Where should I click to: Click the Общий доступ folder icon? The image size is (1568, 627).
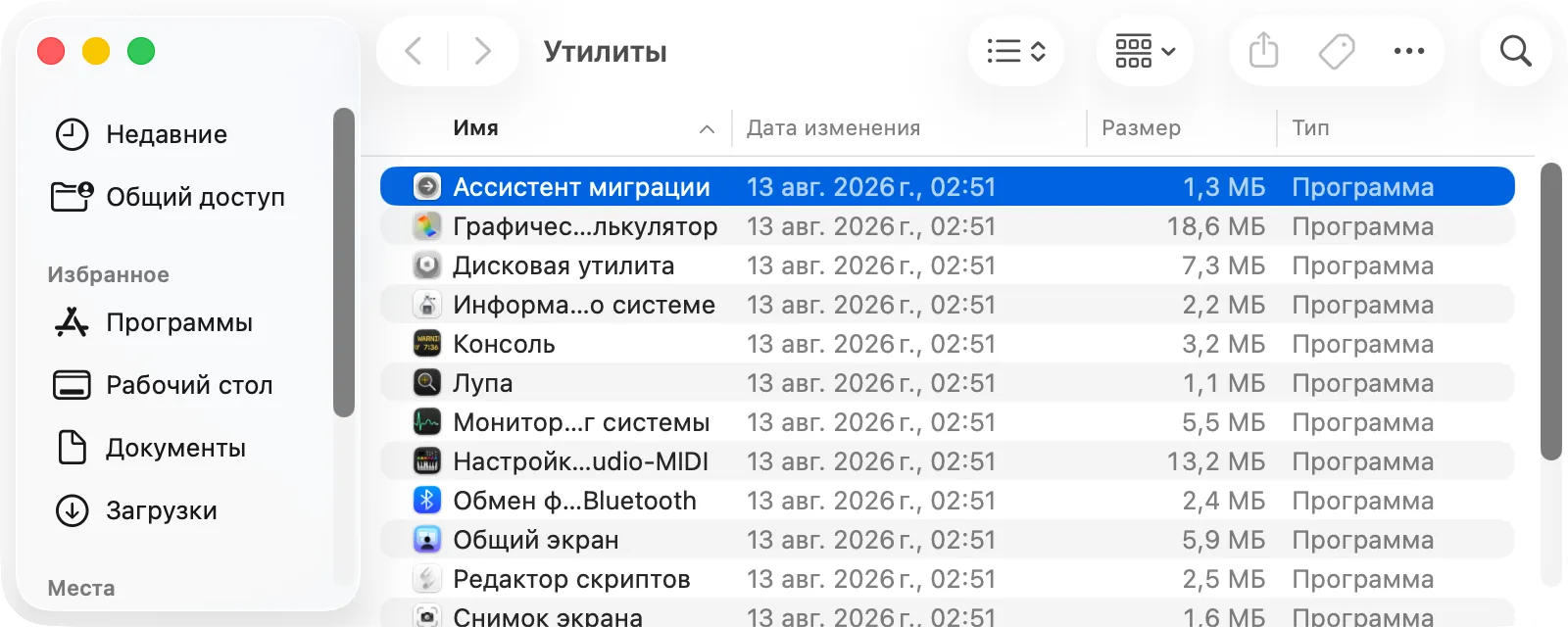[72, 196]
